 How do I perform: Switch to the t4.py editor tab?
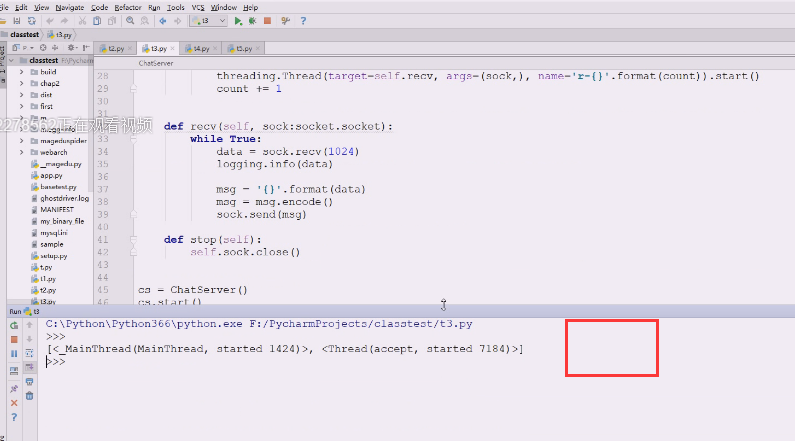tap(201, 49)
